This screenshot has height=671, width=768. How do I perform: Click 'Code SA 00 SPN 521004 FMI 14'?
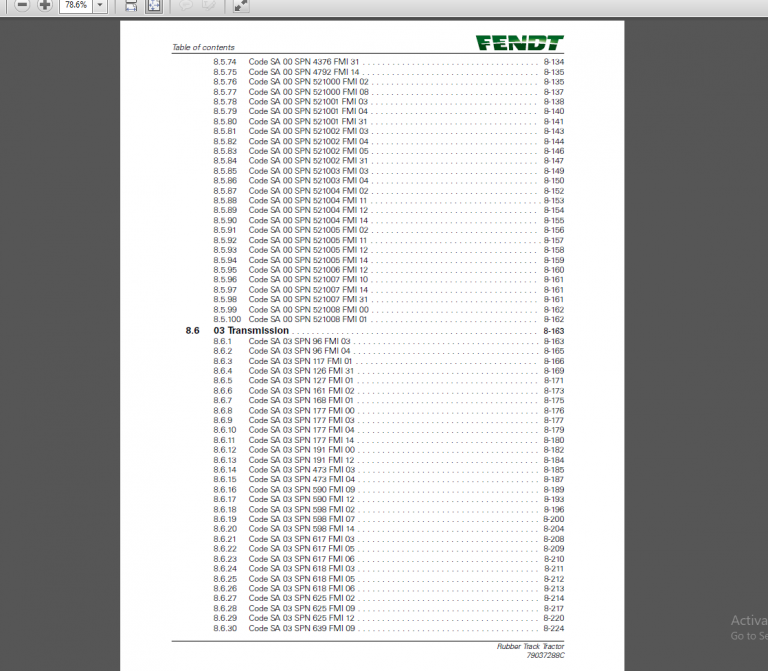pos(308,220)
